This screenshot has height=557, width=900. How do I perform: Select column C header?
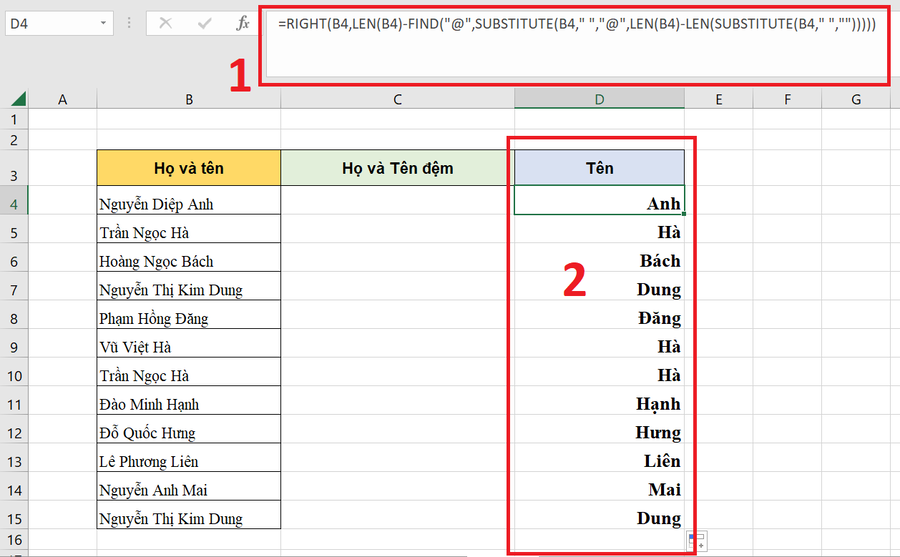point(397,99)
